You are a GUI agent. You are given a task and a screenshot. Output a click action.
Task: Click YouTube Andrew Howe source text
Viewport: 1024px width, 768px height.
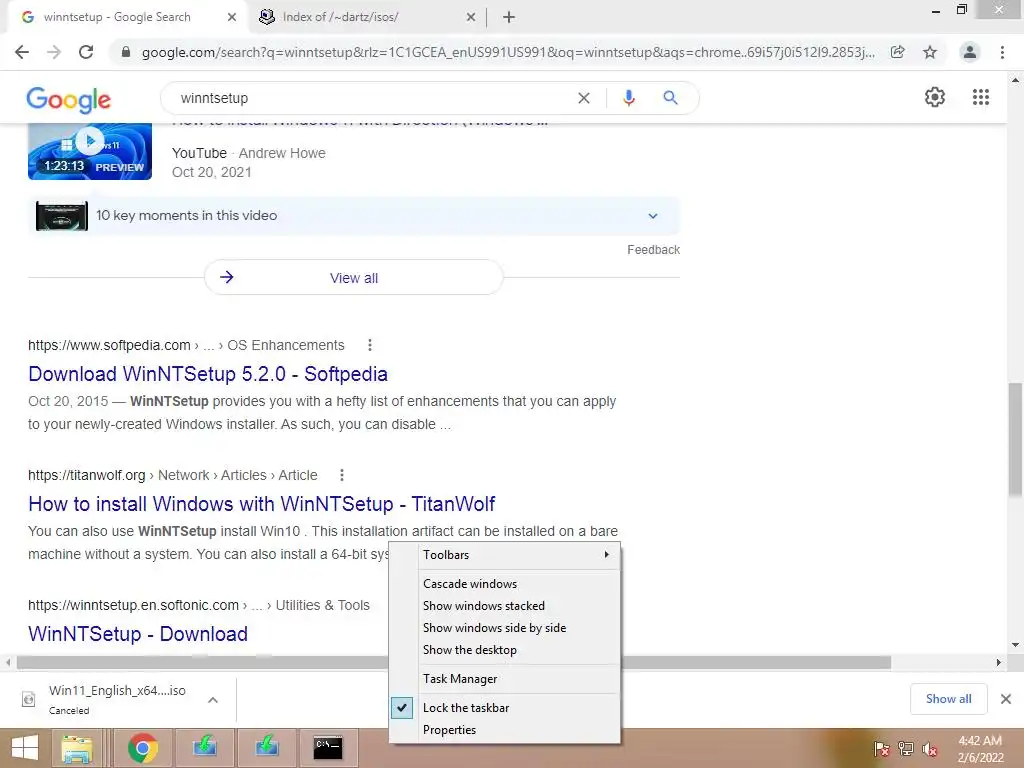(249, 153)
